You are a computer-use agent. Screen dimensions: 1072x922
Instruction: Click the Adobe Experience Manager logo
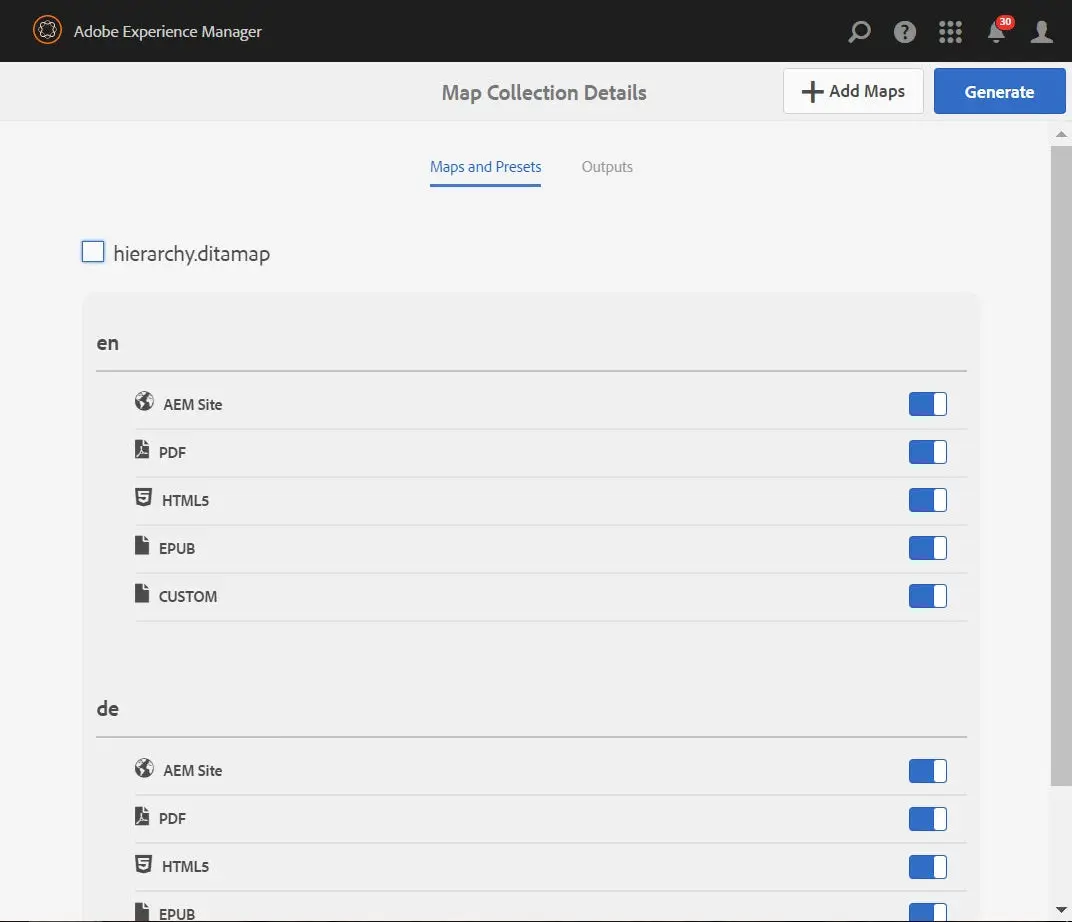click(47, 31)
